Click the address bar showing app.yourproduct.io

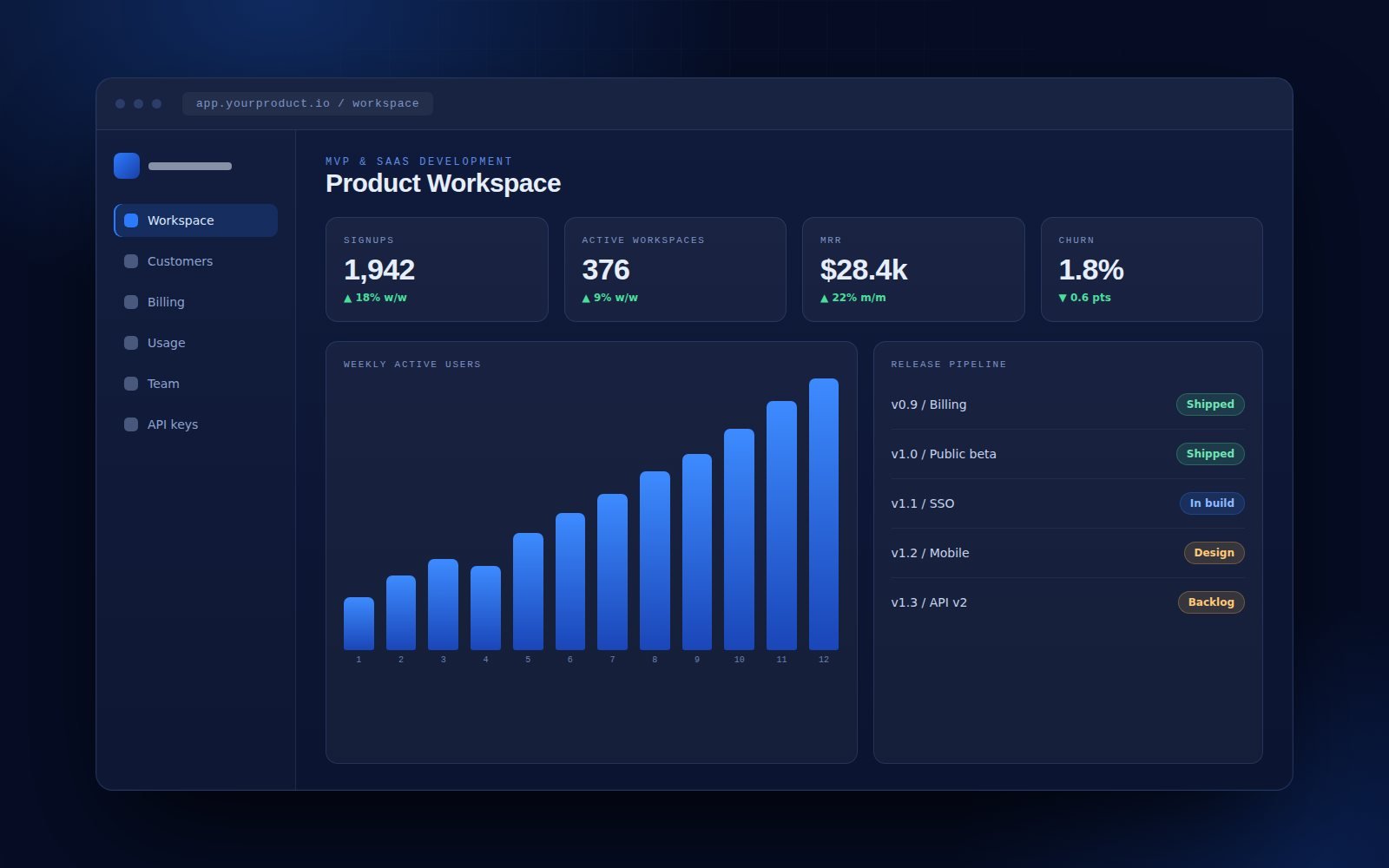(307, 103)
